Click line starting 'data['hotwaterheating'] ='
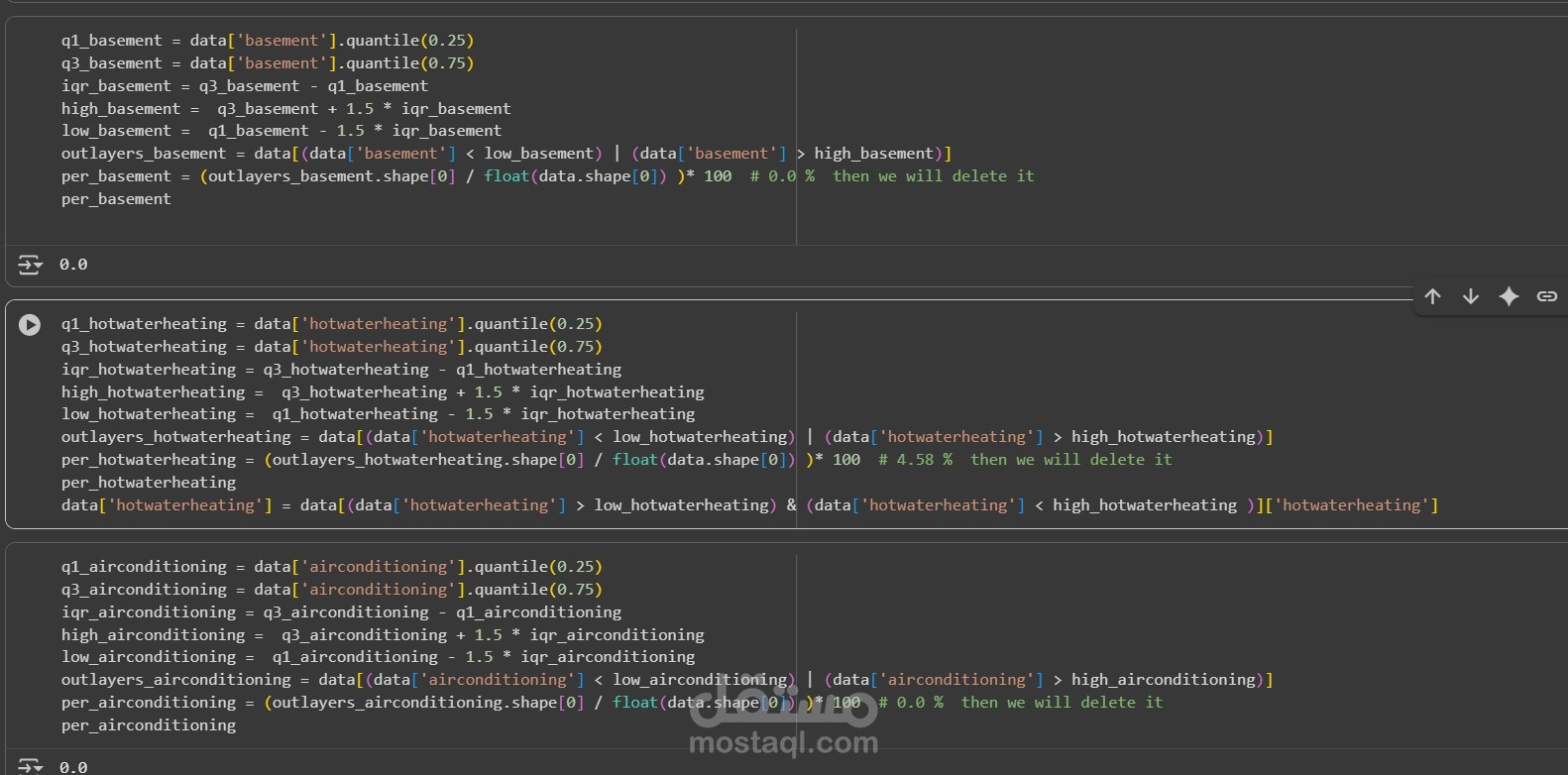This screenshot has width=1568, height=775. (749, 505)
